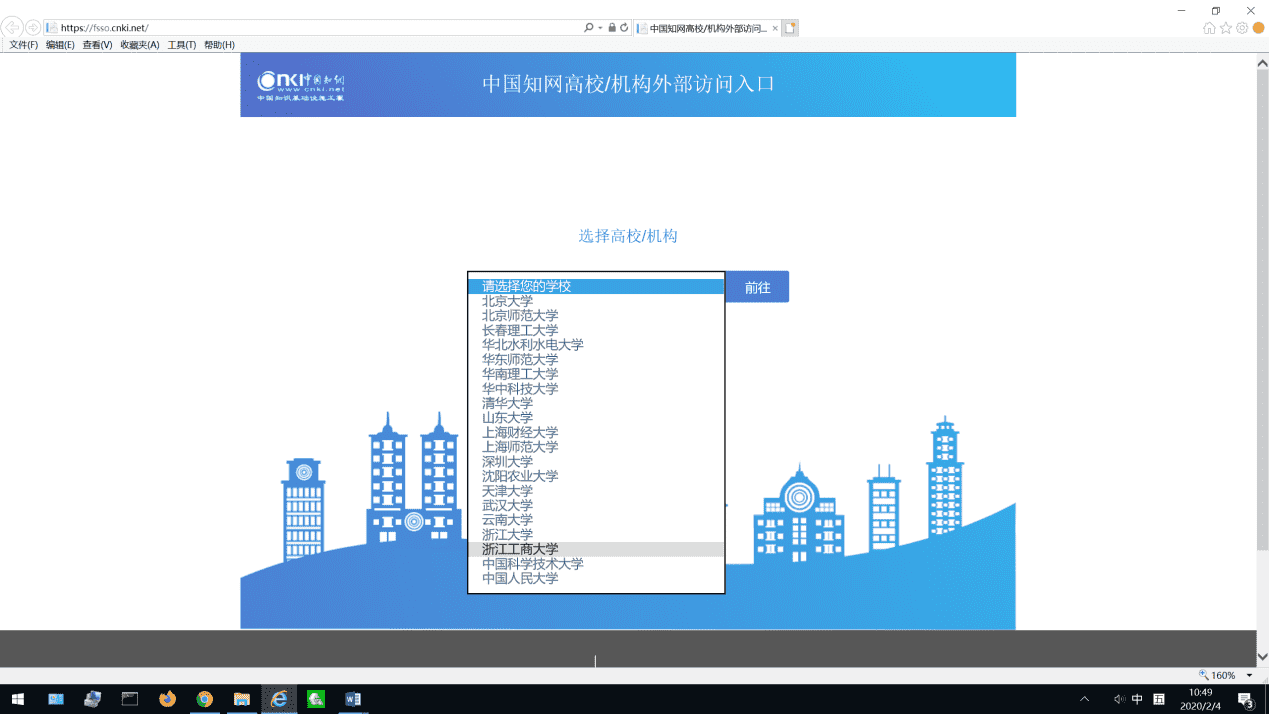Viewport: 1269px width, 714px height.
Task: Launch Word from the taskbar
Action: (353, 699)
